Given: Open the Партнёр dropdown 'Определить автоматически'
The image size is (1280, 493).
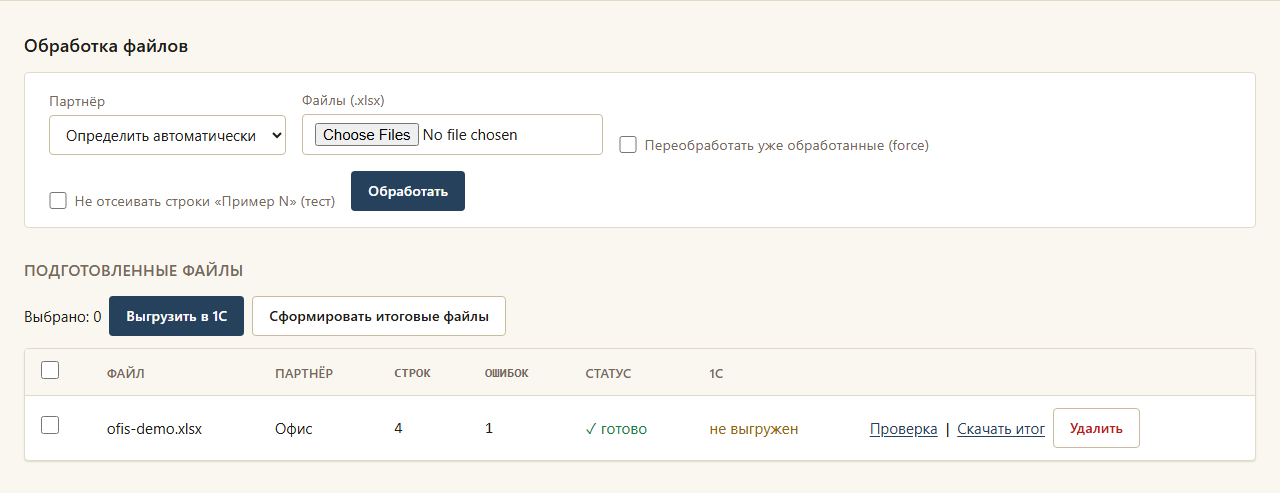Looking at the screenshot, I should click(167, 135).
